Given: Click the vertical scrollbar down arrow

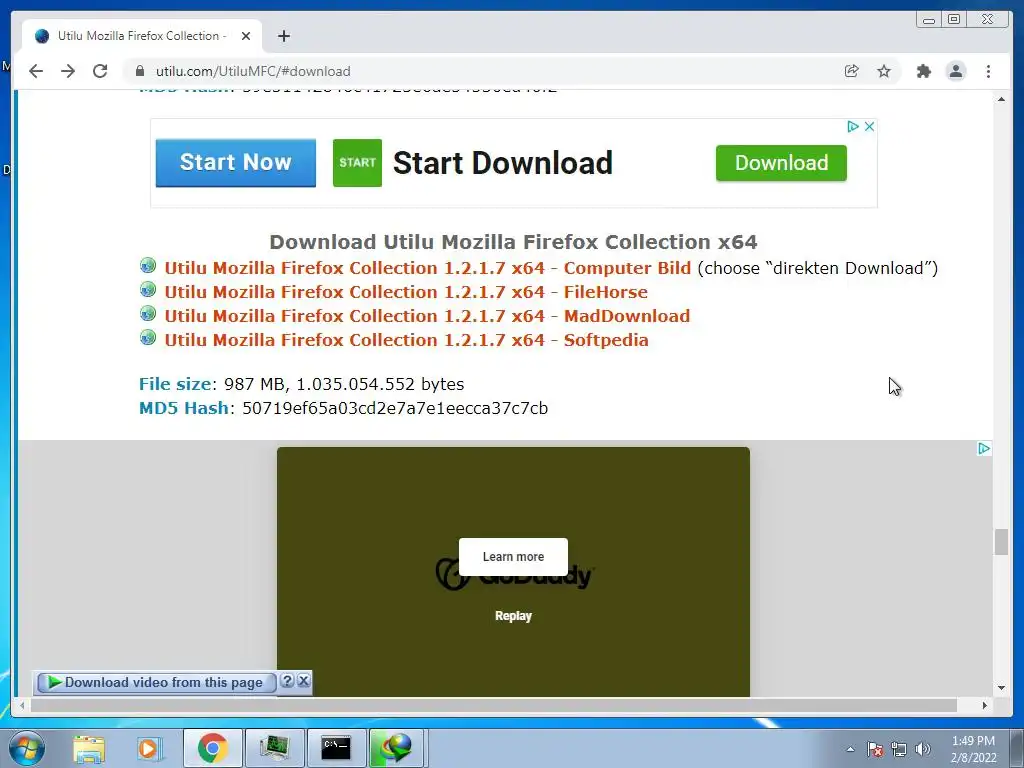Looking at the screenshot, I should [x=1001, y=688].
